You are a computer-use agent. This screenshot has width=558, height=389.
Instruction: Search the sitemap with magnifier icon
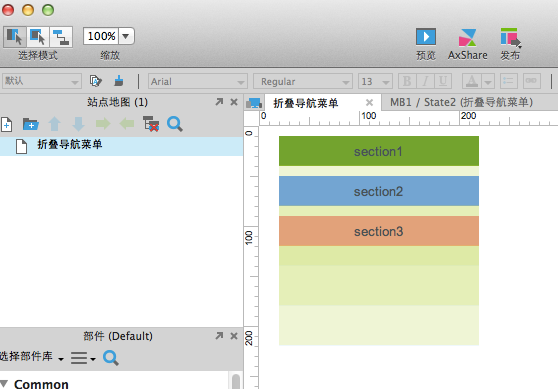point(175,124)
